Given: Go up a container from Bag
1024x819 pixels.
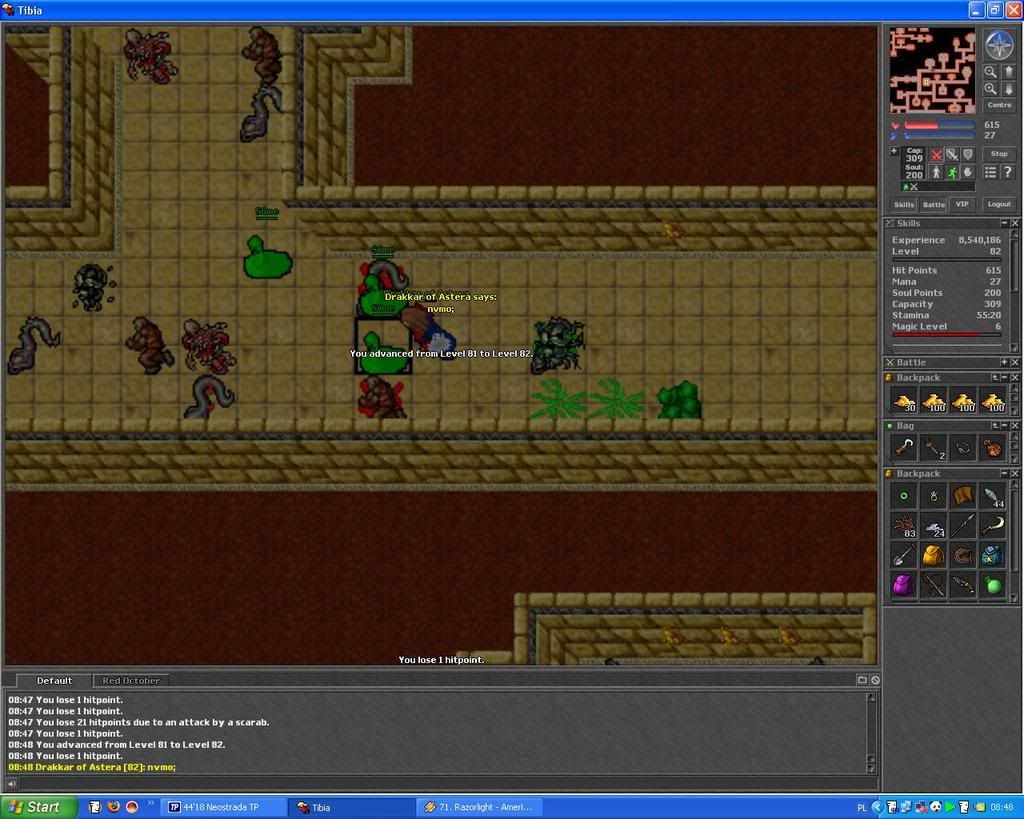Looking at the screenshot, I should (x=995, y=425).
